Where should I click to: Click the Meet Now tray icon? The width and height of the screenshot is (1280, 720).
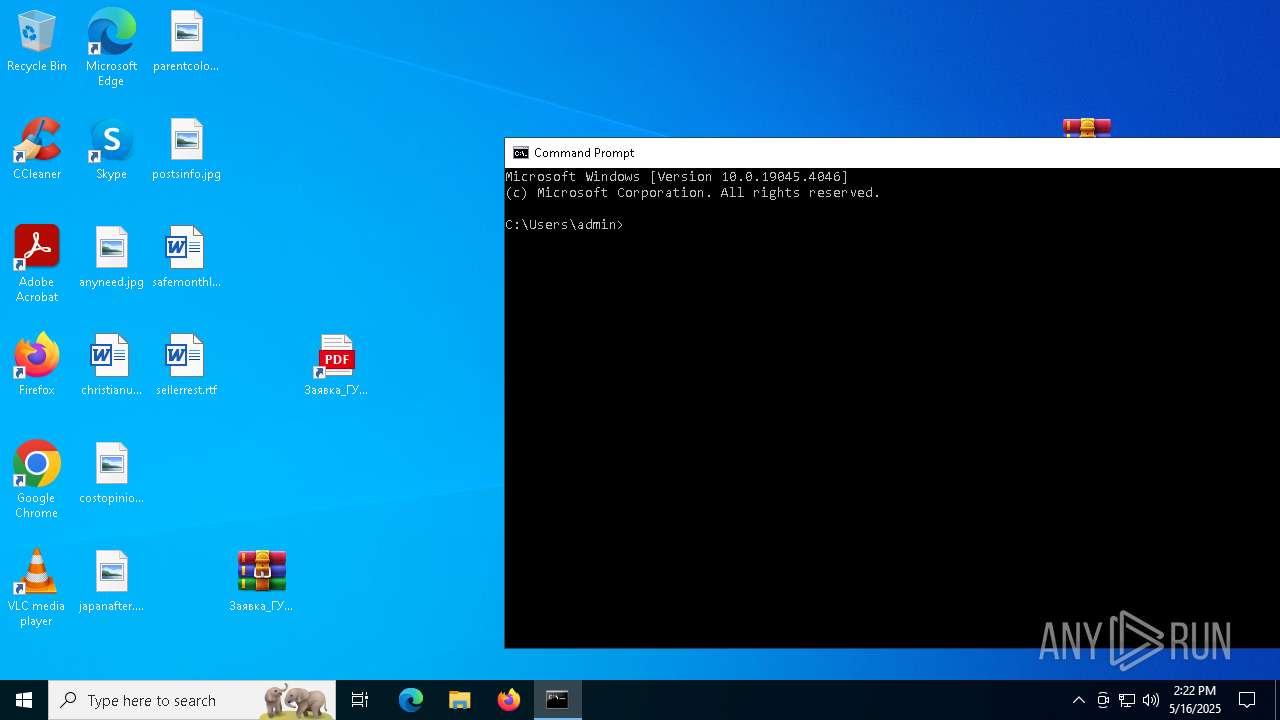click(1103, 700)
